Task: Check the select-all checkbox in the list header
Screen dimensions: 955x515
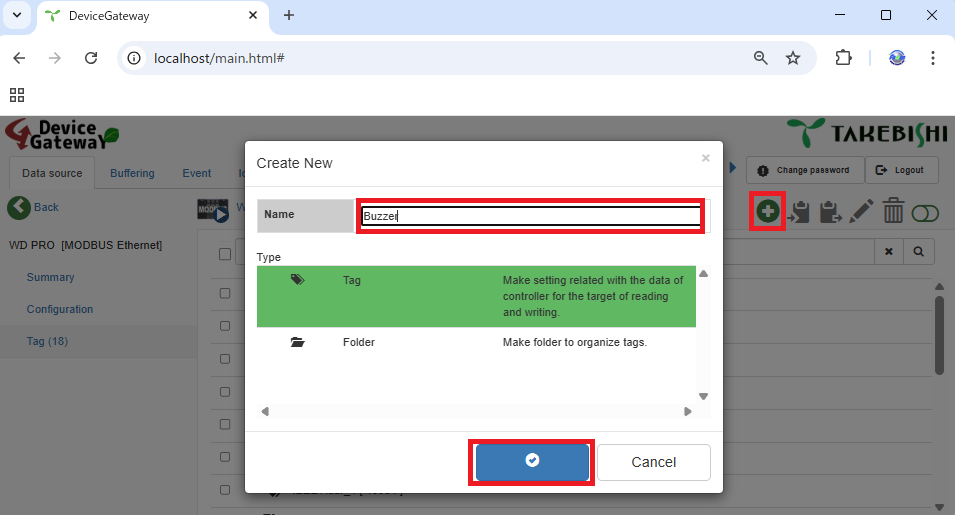Action: [225, 254]
